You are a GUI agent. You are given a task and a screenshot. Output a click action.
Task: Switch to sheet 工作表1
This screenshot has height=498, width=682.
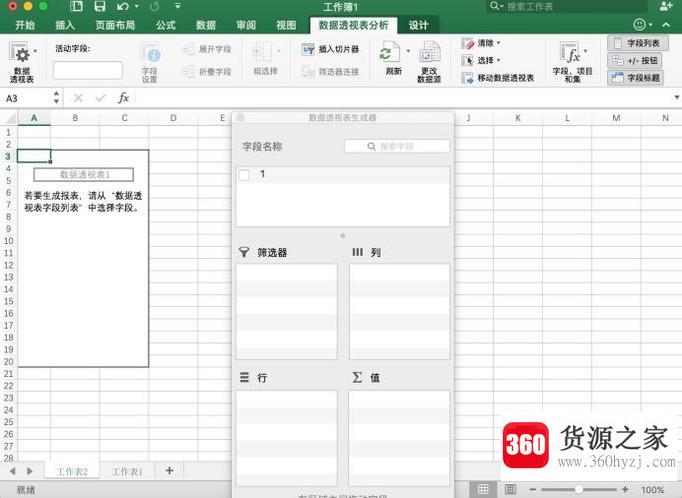point(127,471)
